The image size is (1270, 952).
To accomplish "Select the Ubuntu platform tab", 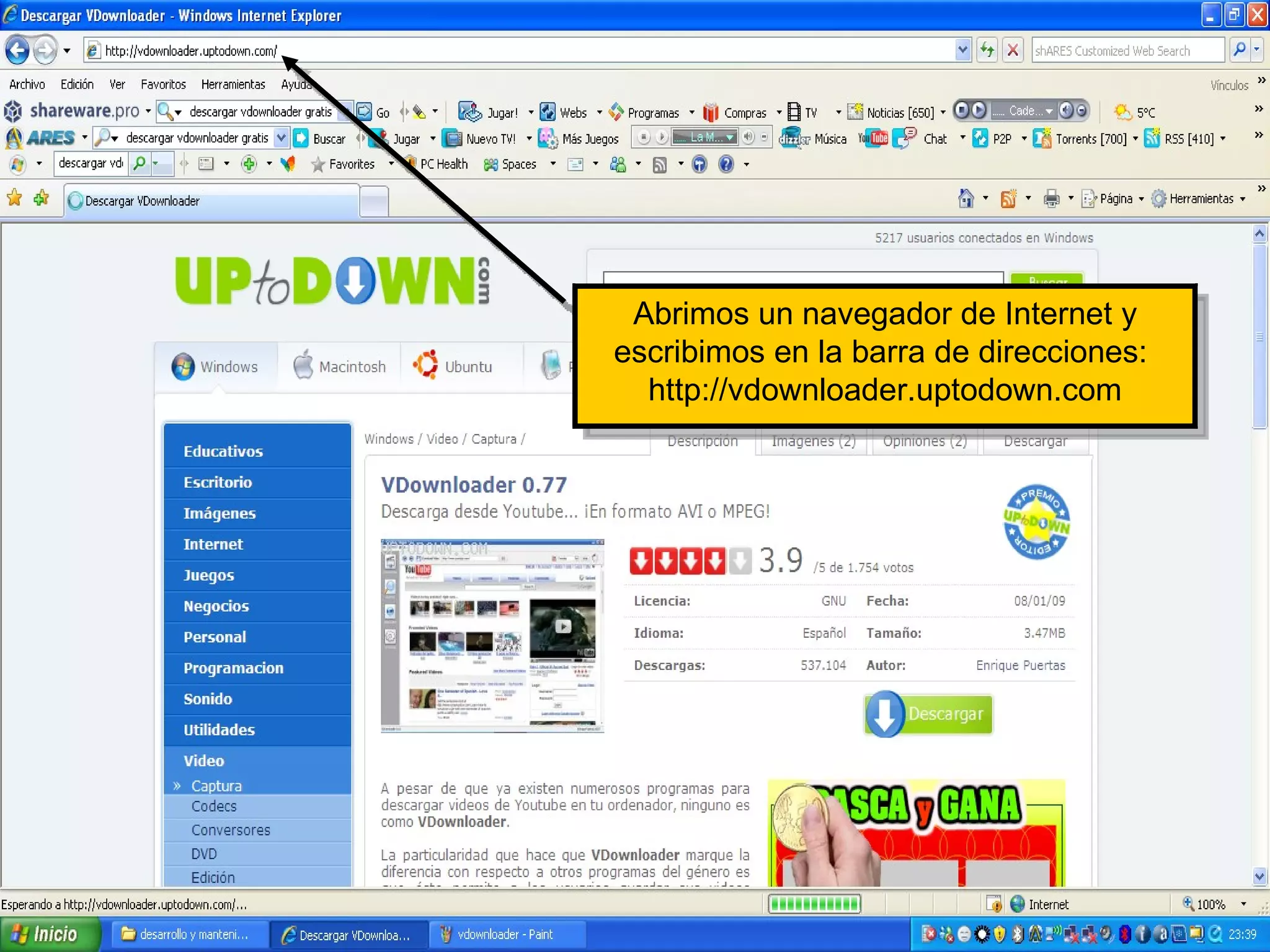I will [x=461, y=366].
